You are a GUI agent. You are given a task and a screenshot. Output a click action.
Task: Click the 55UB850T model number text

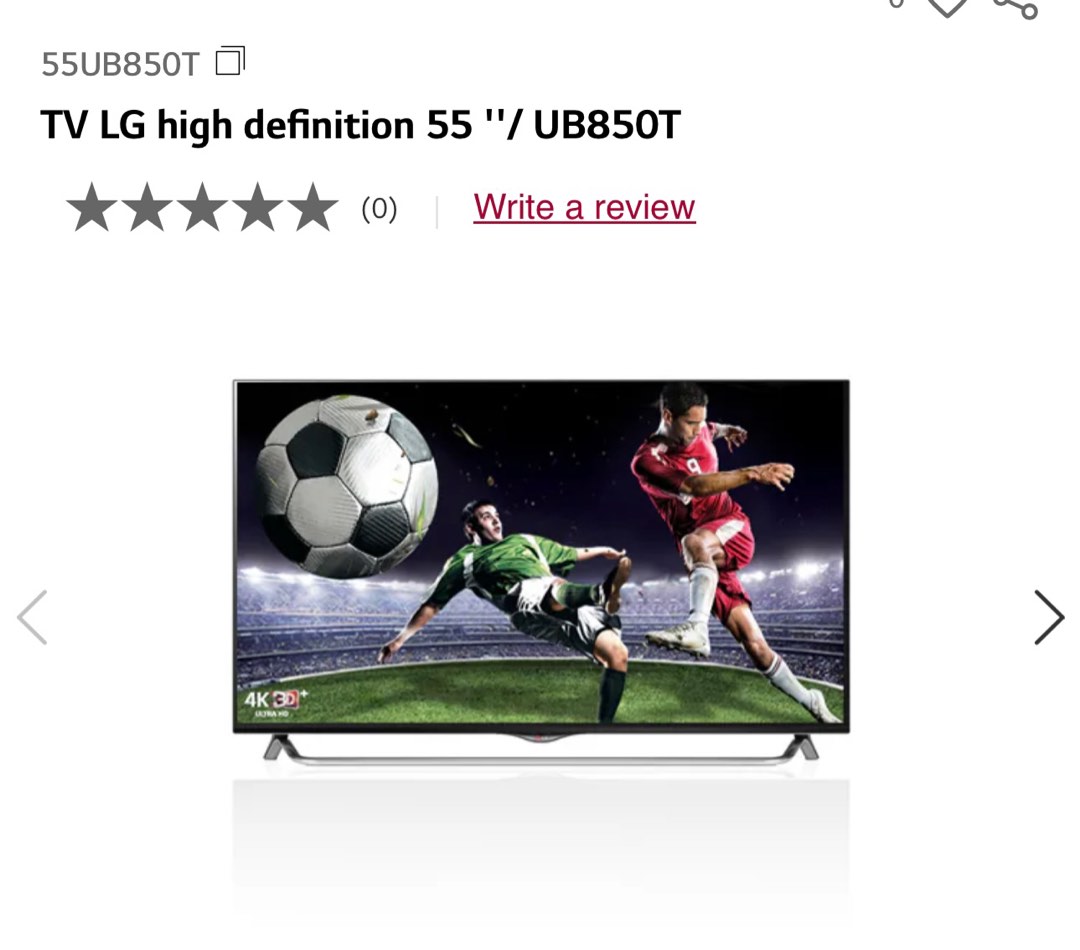(x=120, y=64)
